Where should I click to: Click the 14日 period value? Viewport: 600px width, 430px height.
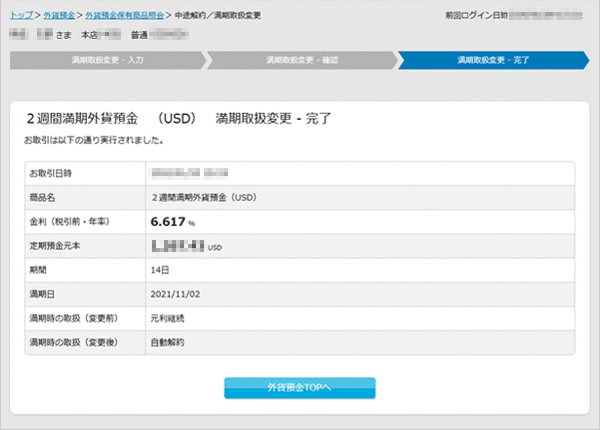point(159,270)
